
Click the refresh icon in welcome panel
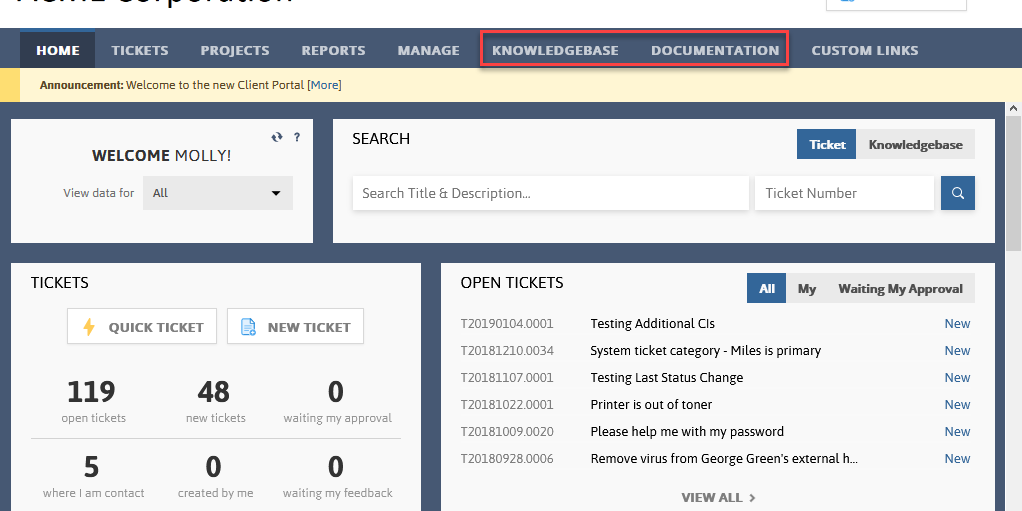coord(277,137)
